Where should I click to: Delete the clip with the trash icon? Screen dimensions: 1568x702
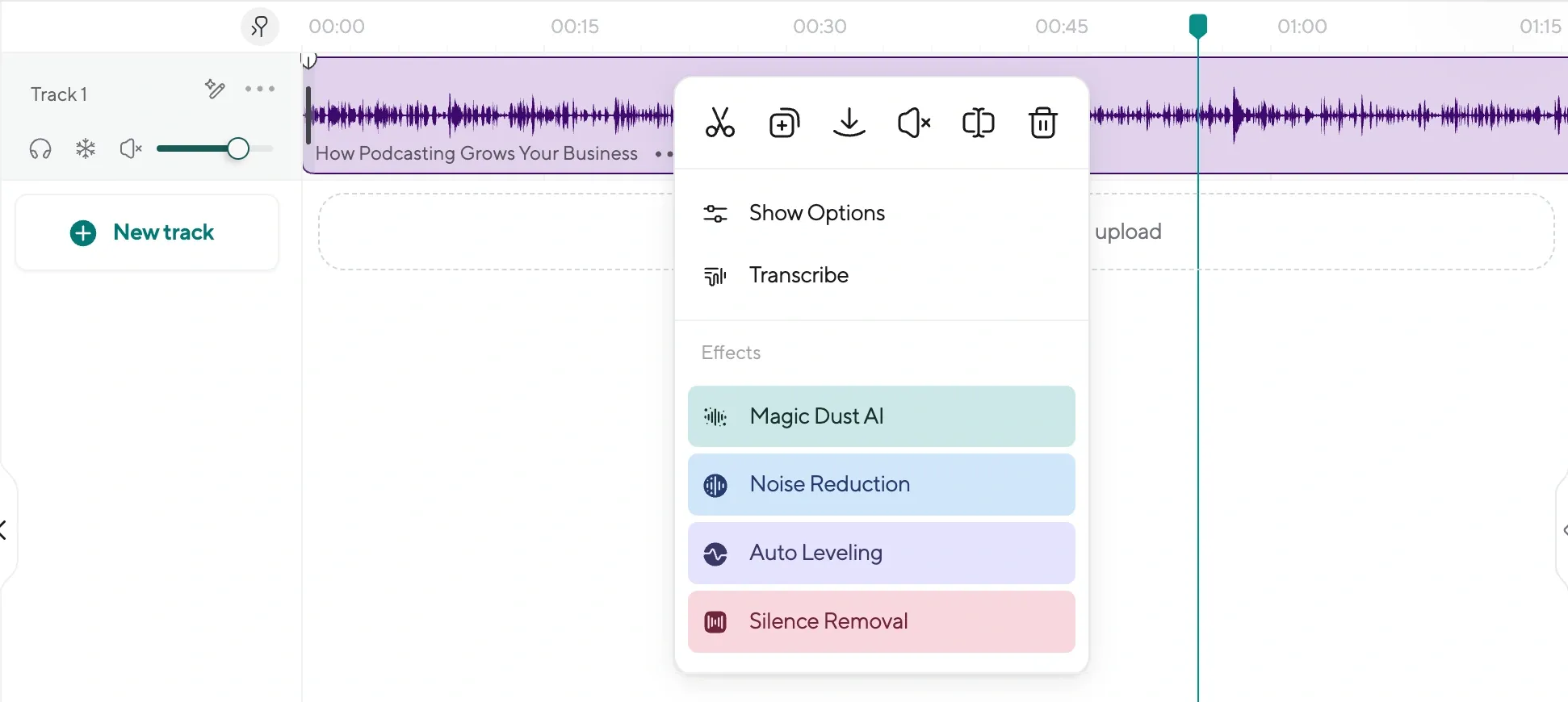click(x=1042, y=123)
